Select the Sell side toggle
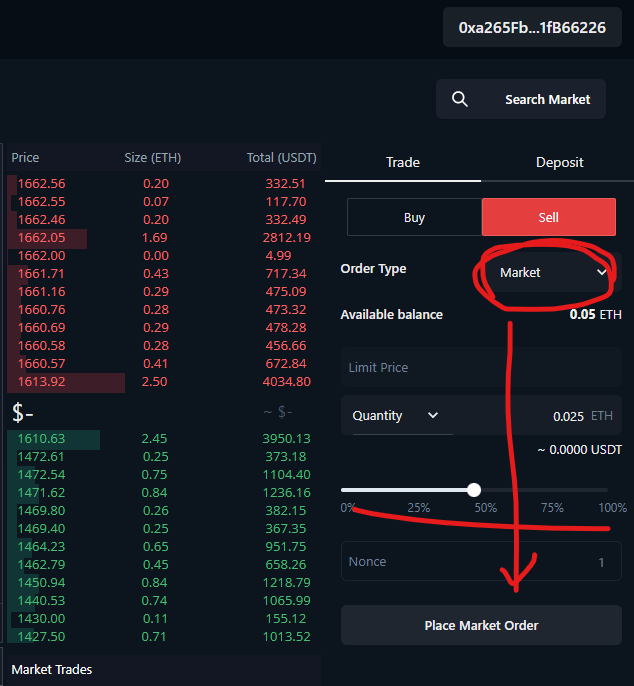The height and width of the screenshot is (686, 634). [x=549, y=217]
